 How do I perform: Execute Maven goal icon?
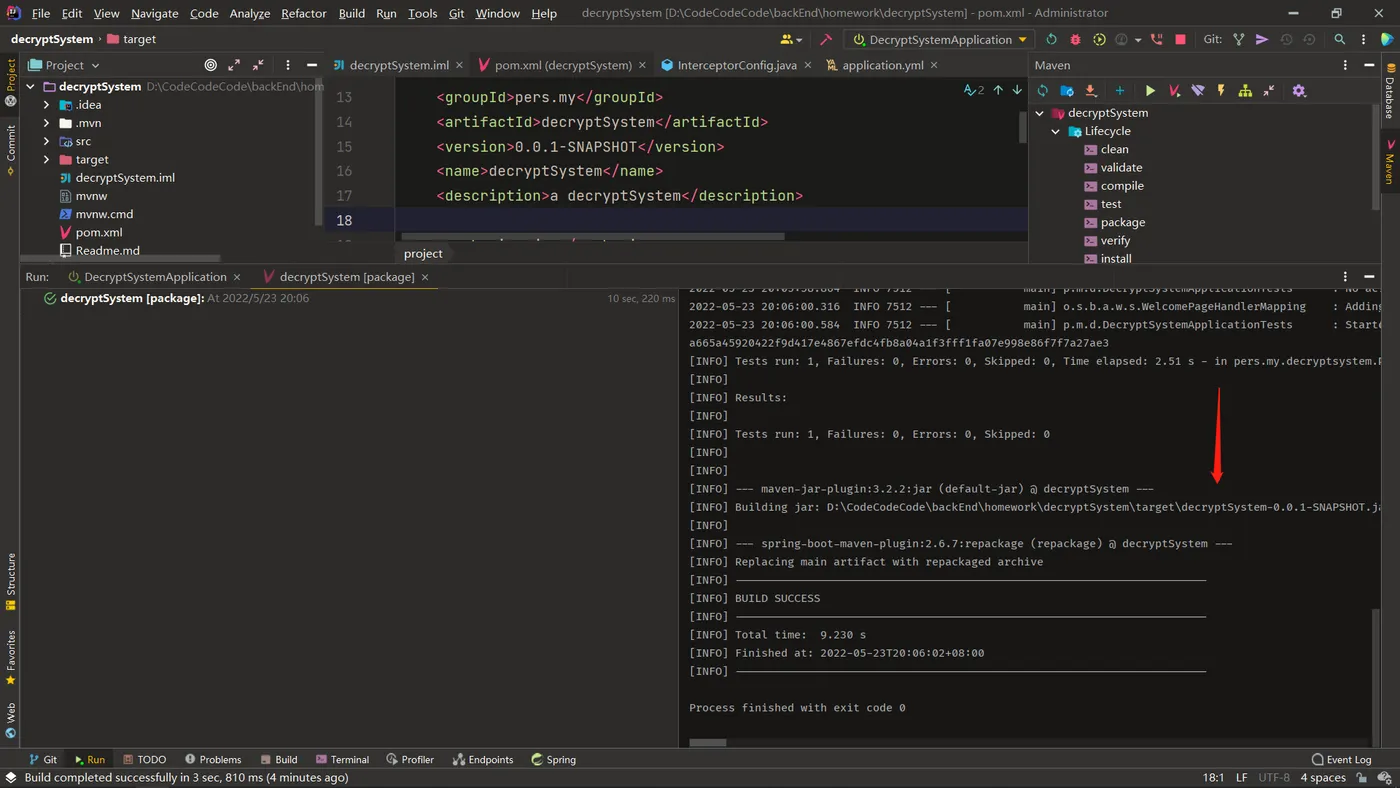pyautogui.click(x=1174, y=90)
